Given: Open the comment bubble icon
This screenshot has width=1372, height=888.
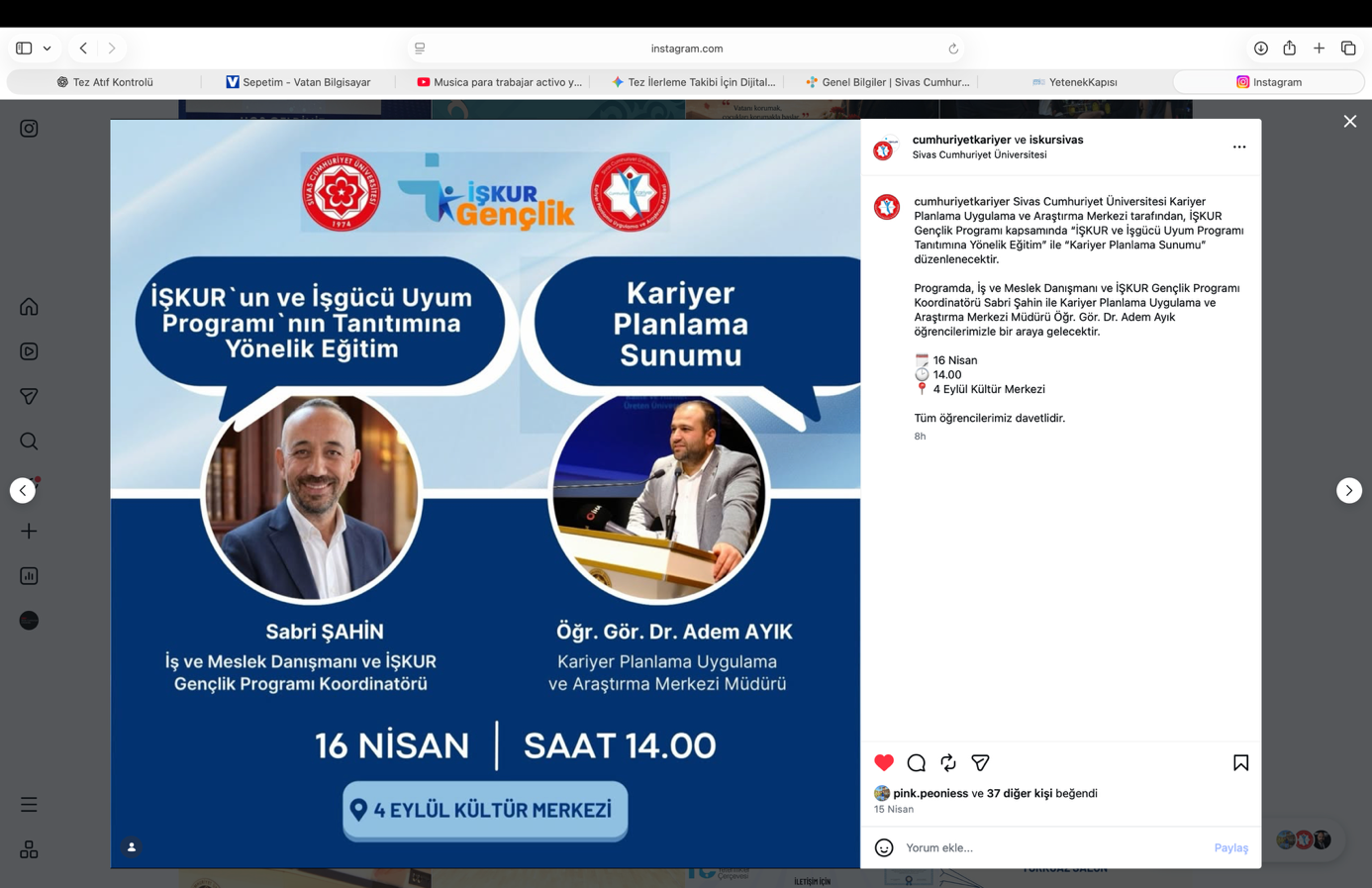Looking at the screenshot, I should pyautogui.click(x=917, y=762).
